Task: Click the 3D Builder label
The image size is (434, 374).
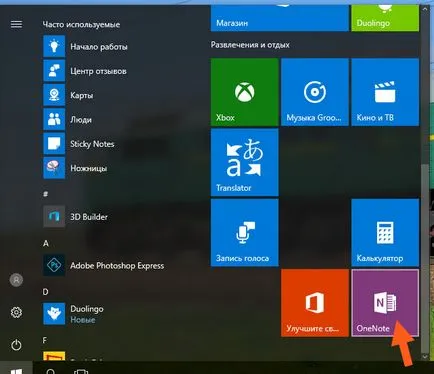Action: (89, 217)
